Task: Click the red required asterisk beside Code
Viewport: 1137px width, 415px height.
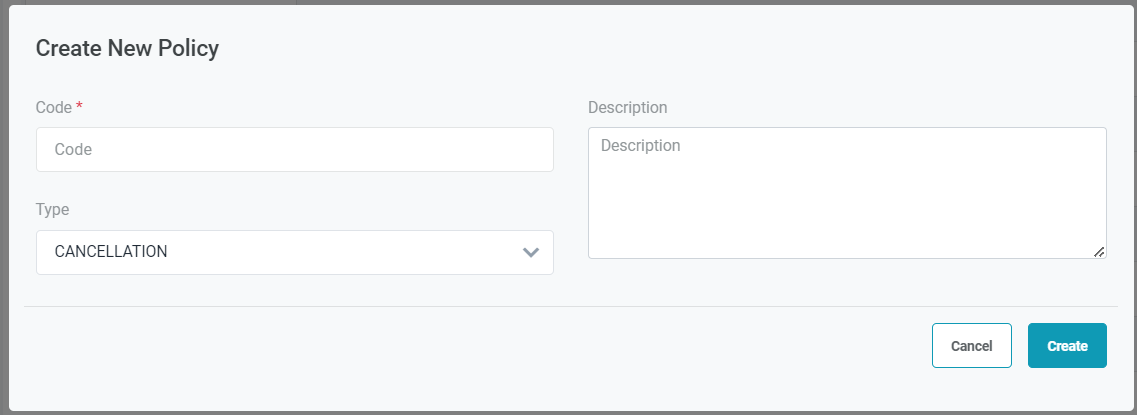Action: 79,106
